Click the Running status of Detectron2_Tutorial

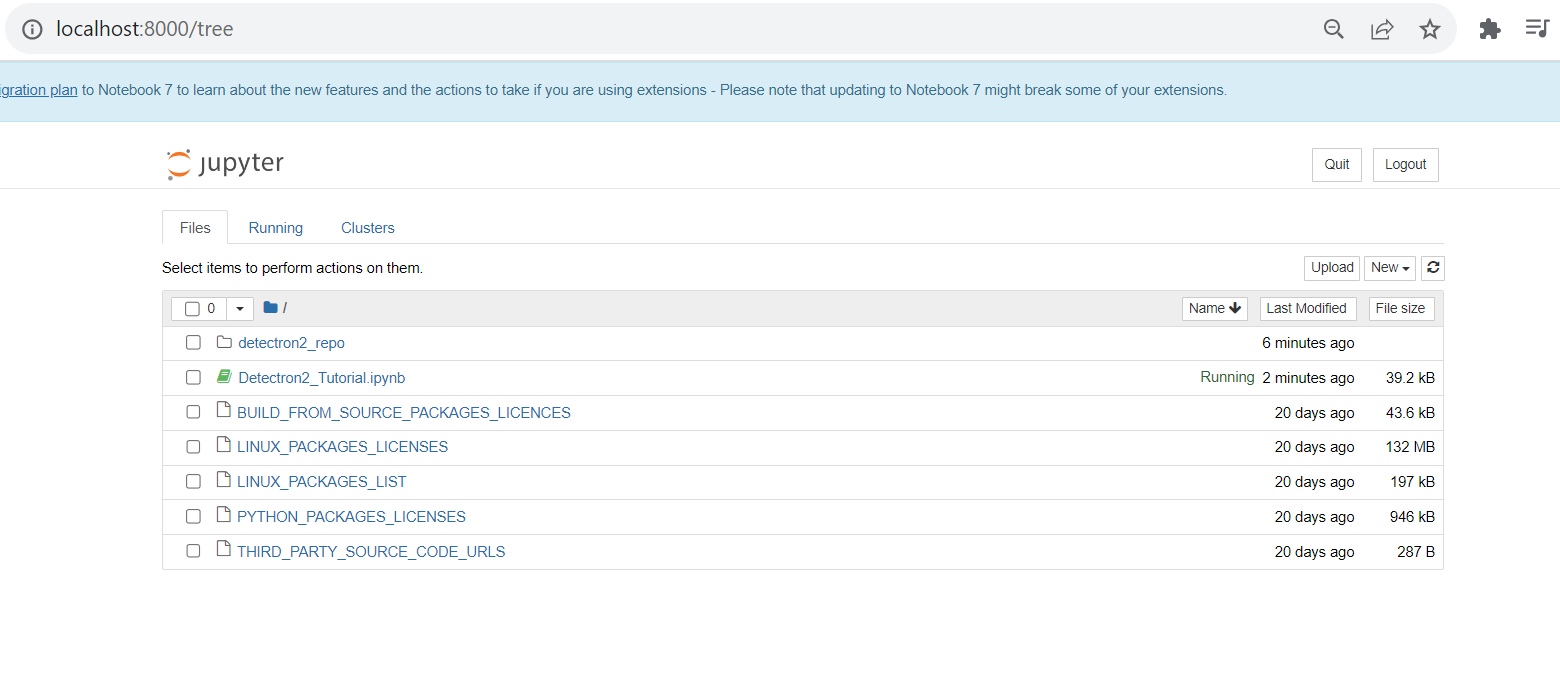point(1227,377)
